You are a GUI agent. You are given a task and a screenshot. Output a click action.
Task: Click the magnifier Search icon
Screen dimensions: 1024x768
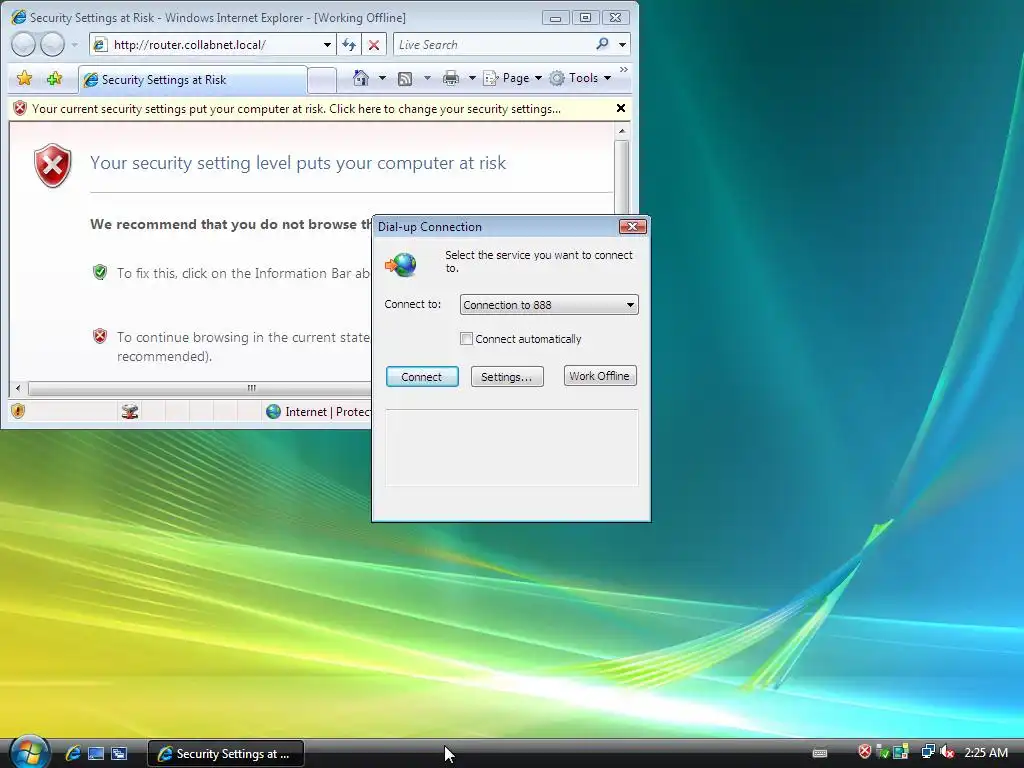(x=602, y=44)
